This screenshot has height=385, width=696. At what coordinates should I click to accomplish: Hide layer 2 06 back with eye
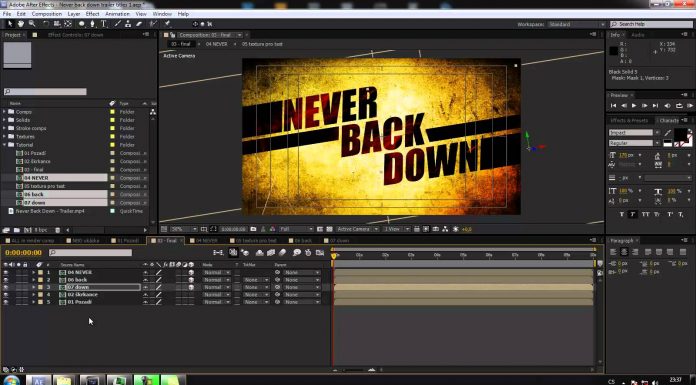point(6,280)
